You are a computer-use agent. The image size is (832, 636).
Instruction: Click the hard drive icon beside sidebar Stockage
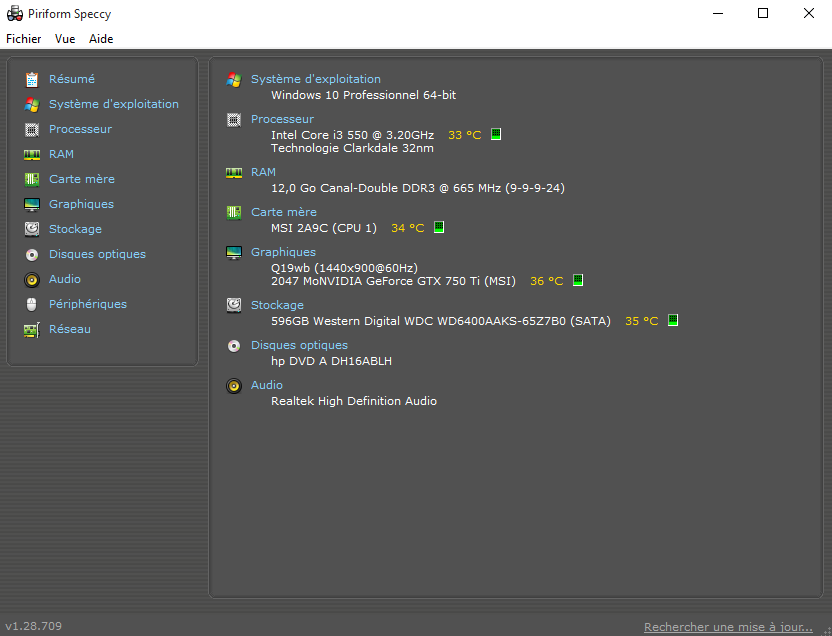(32, 229)
